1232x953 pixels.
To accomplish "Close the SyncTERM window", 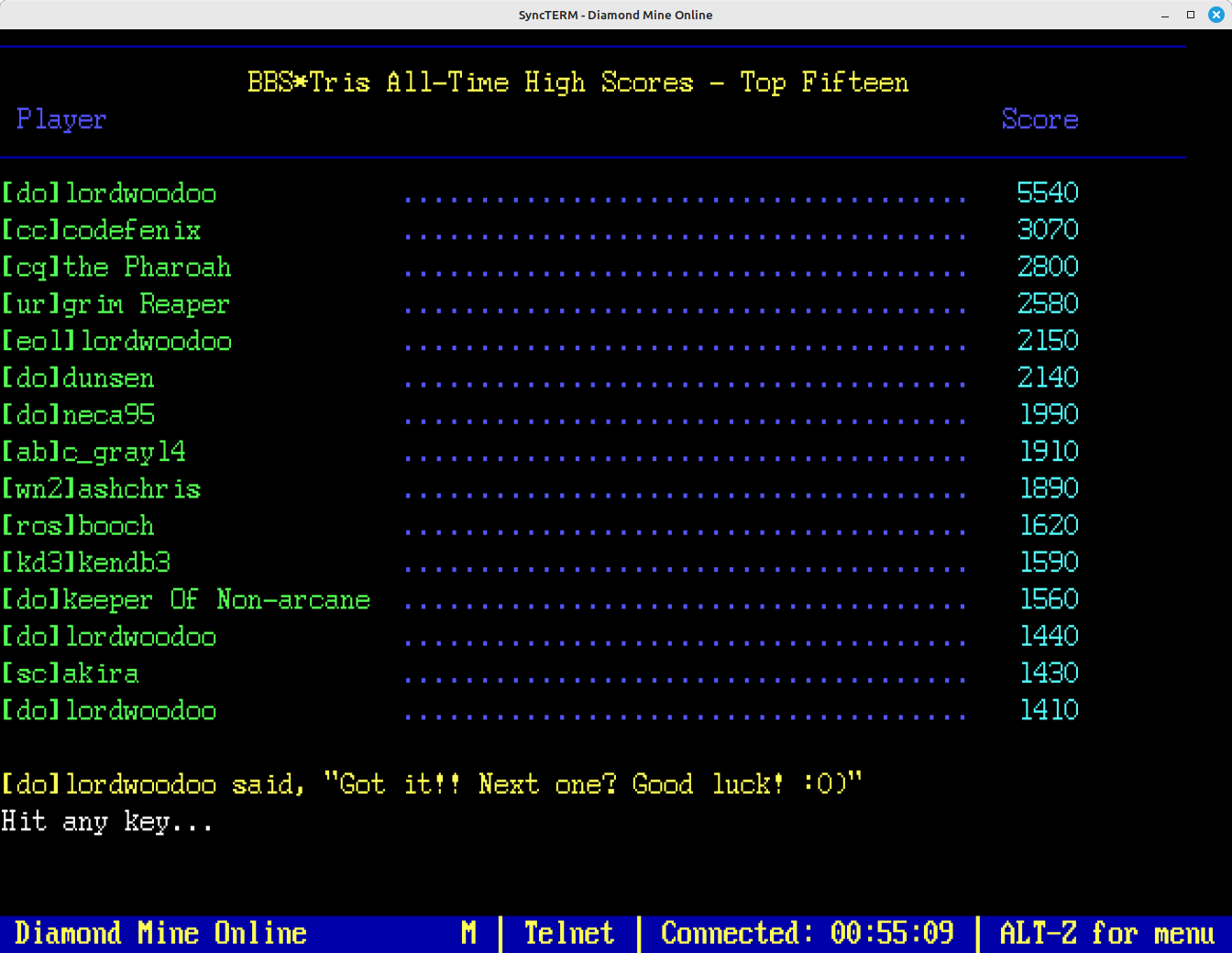I will click(1216, 15).
